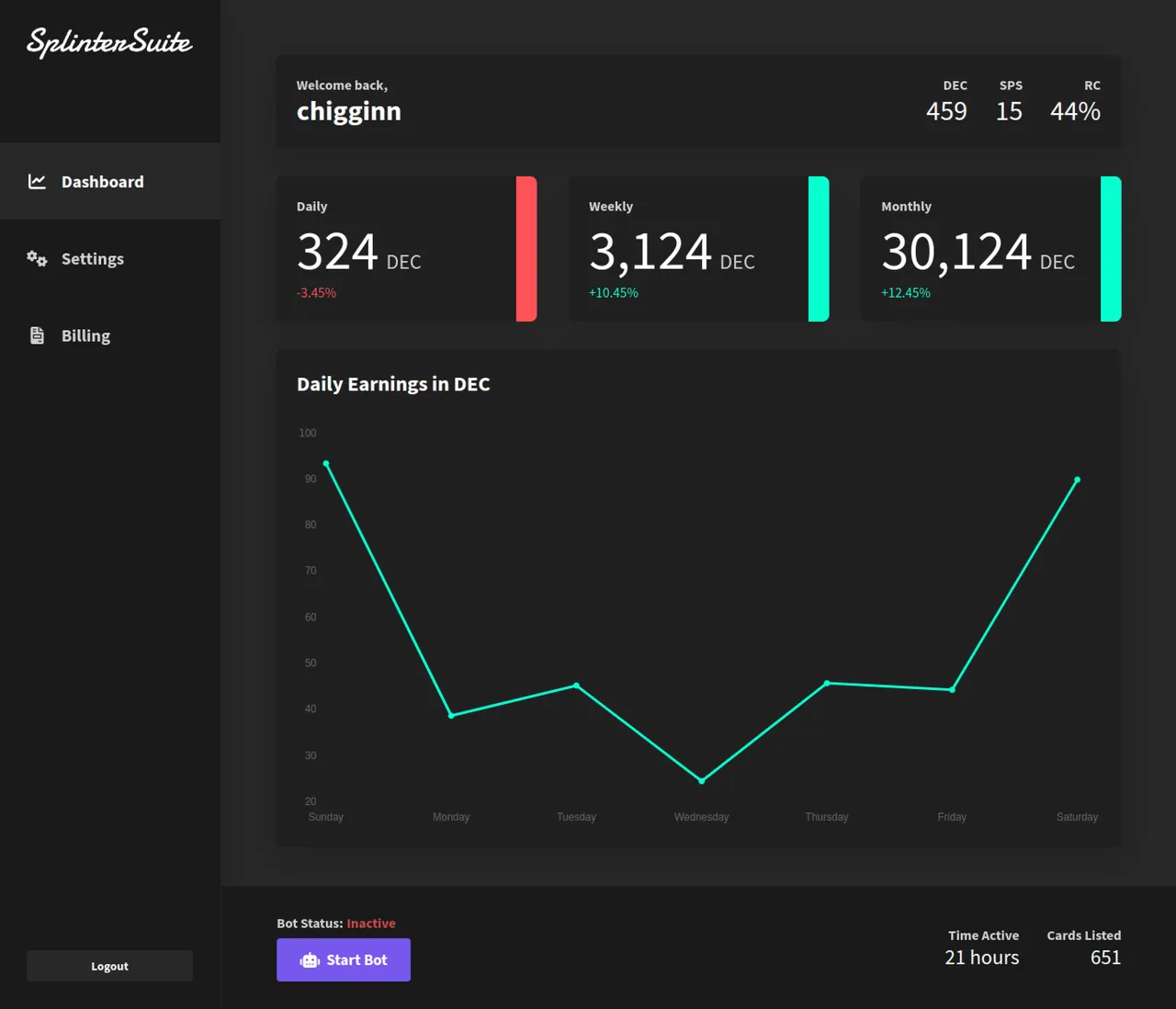Click the username chigginn
Viewport: 1176px width, 1009px height.
[348, 112]
